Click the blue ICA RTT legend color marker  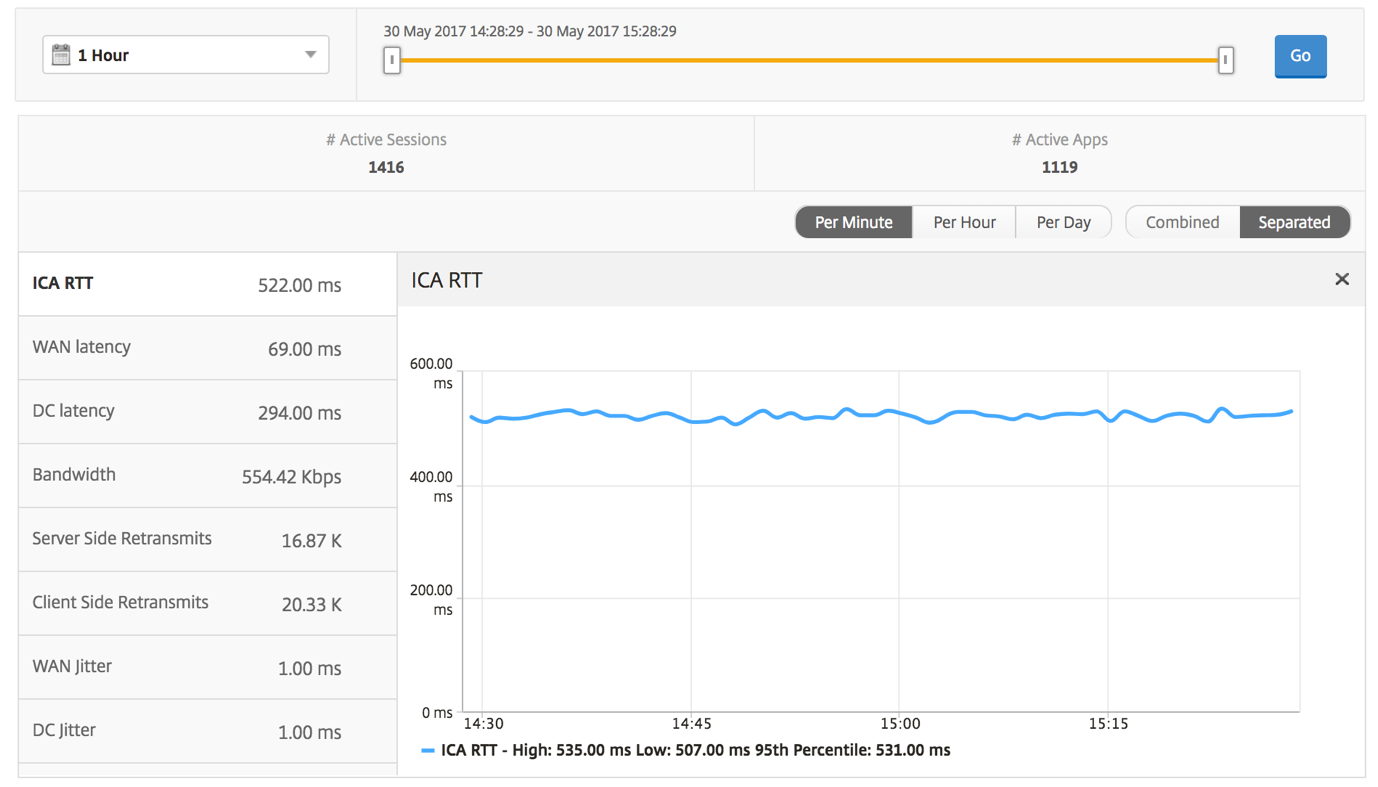click(428, 750)
